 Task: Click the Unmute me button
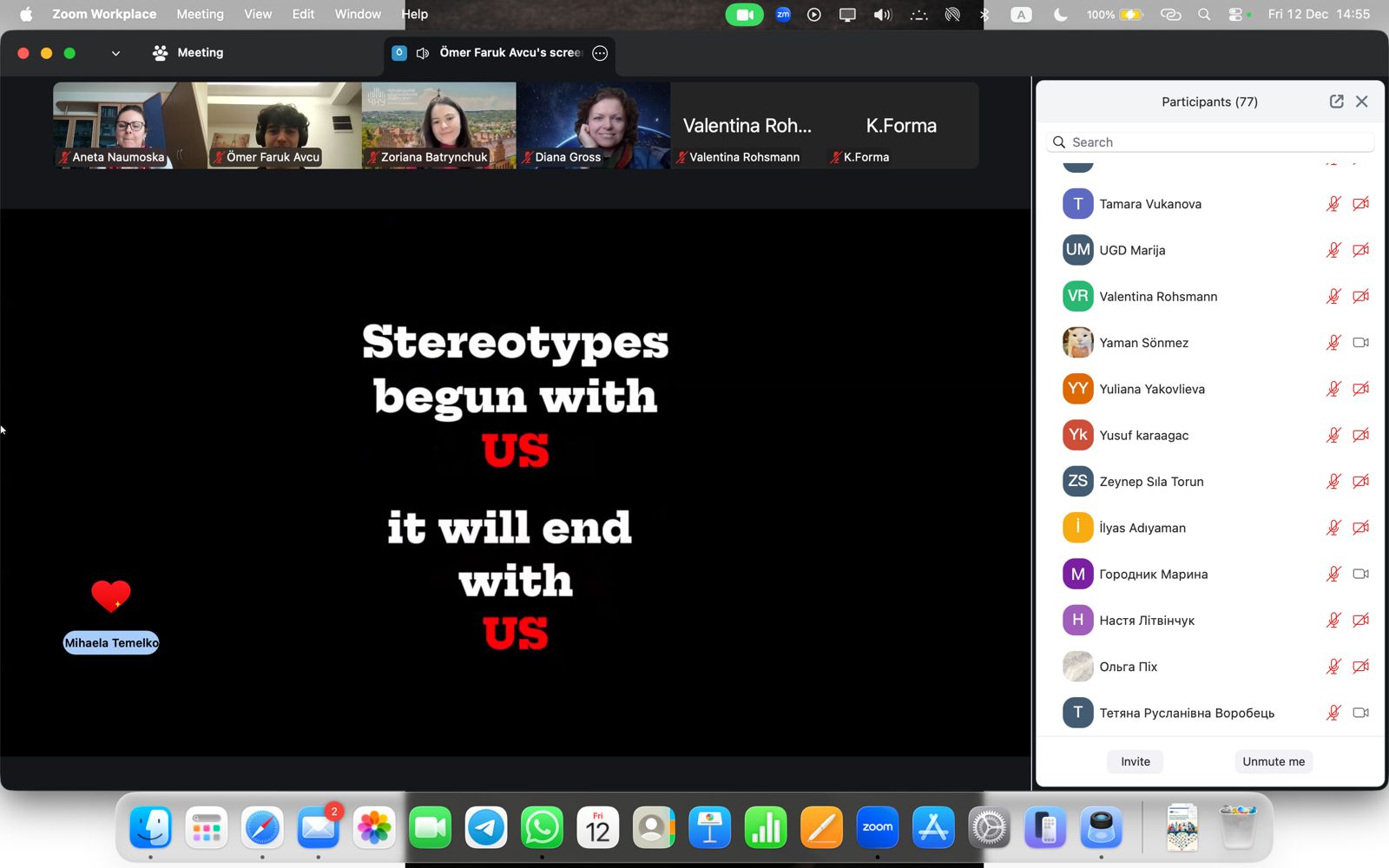(1274, 761)
